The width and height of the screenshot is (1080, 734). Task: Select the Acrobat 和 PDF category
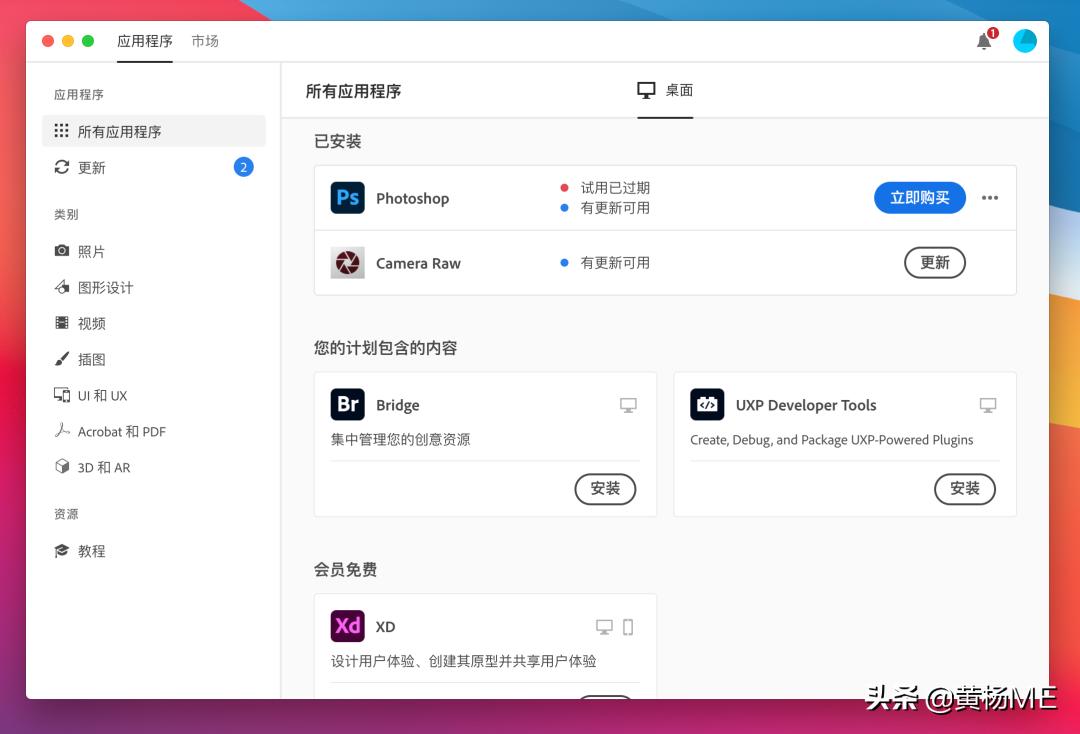[x=108, y=431]
